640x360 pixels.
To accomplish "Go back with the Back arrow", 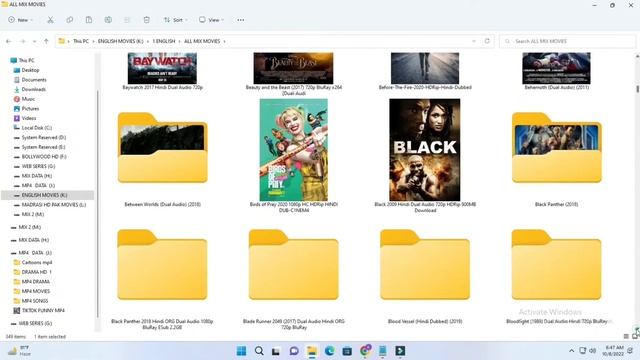I will (9, 41).
